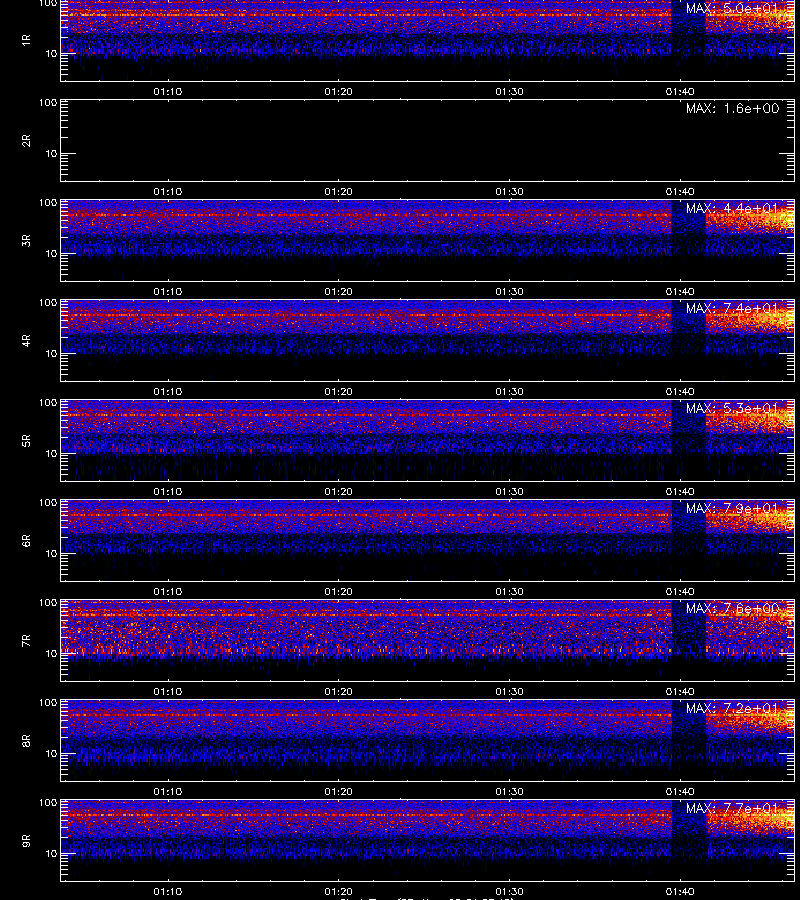This screenshot has width=800, height=900.
Task: Click the 10 axis value of 2R
Action: click(51, 154)
